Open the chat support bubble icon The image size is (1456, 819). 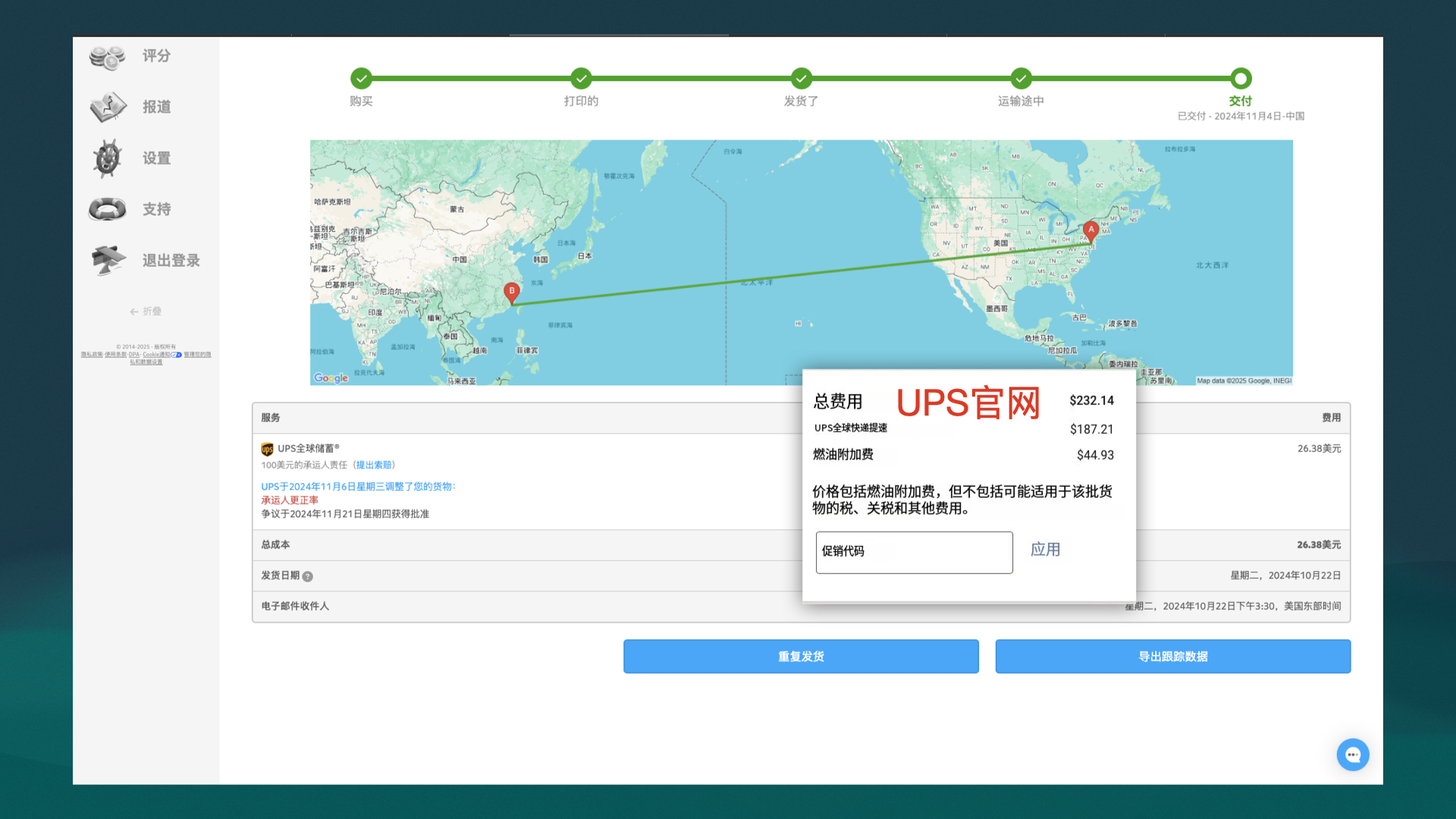click(x=1352, y=755)
